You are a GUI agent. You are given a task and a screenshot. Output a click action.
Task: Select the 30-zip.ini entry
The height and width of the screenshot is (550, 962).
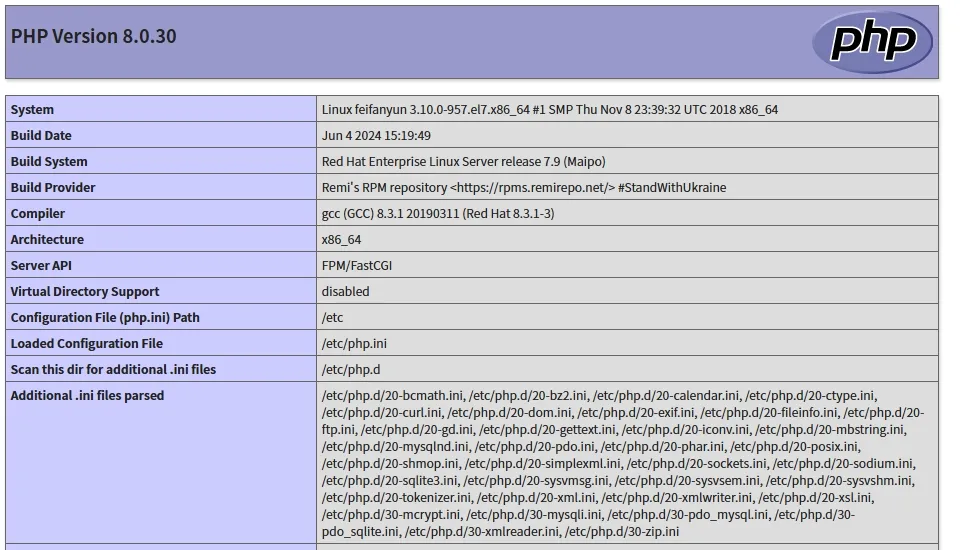pyautogui.click(x=622, y=532)
